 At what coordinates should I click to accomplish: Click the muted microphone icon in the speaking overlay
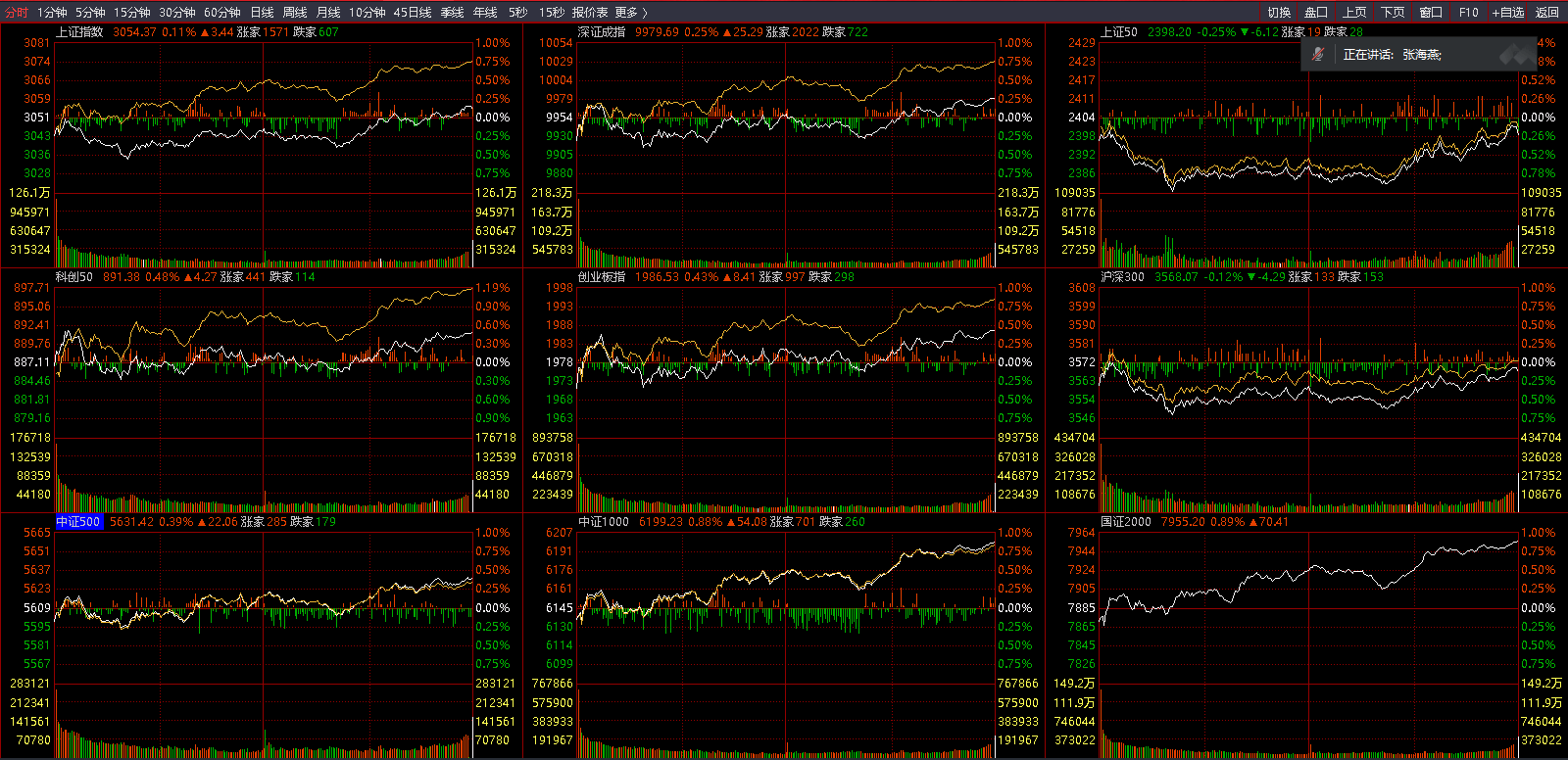pyautogui.click(x=1318, y=54)
